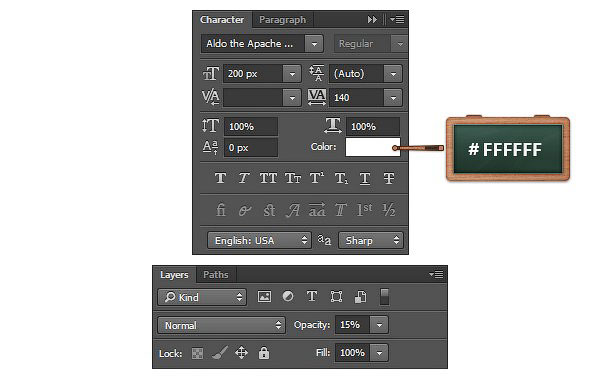Click the horizontal scale 100% field
The height and width of the screenshot is (379, 600).
(x=373, y=126)
